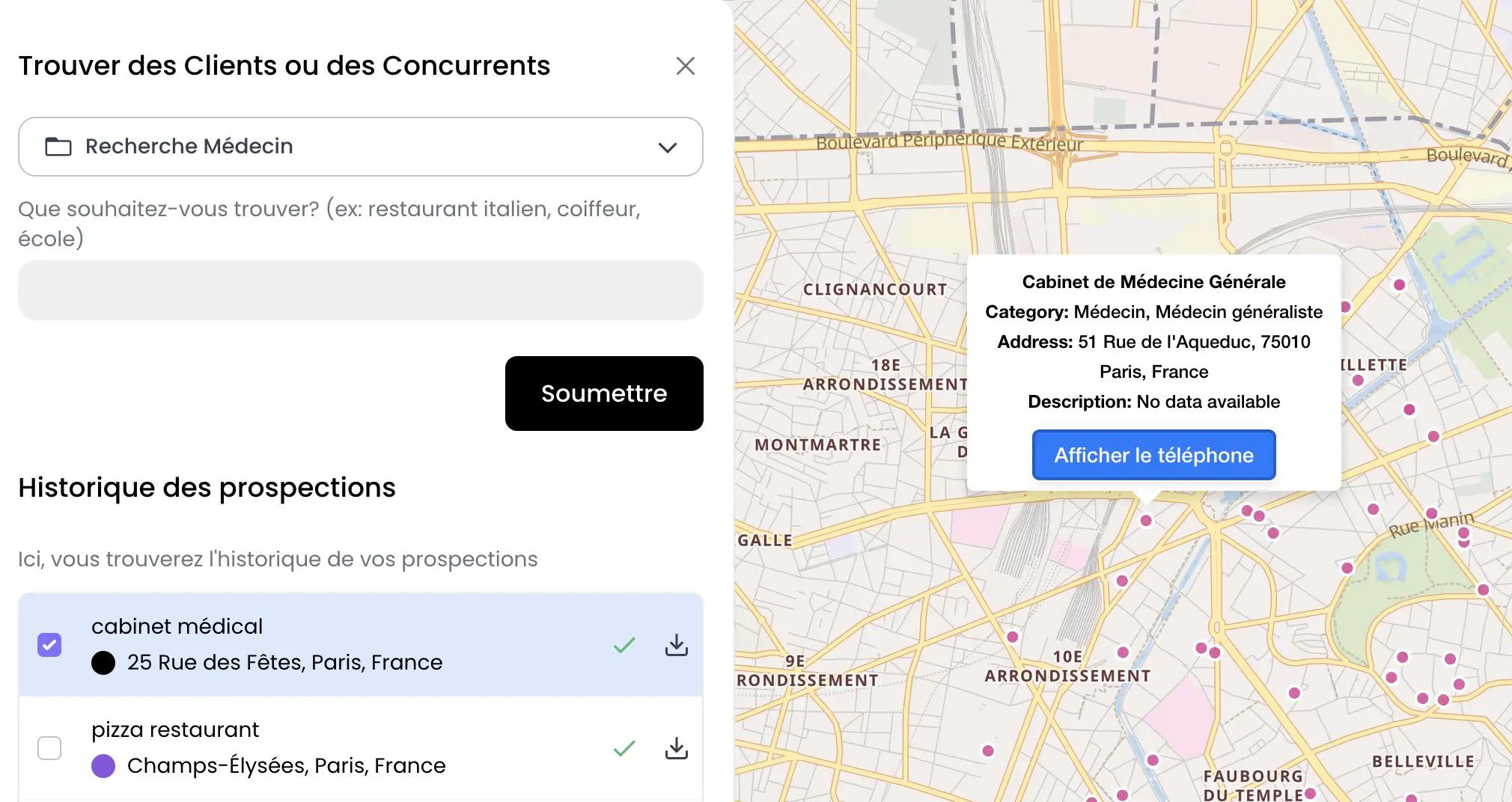Image resolution: width=1512 pixels, height=802 pixels.
Task: Click map marker under the popup pointer
Action: coord(1145,520)
